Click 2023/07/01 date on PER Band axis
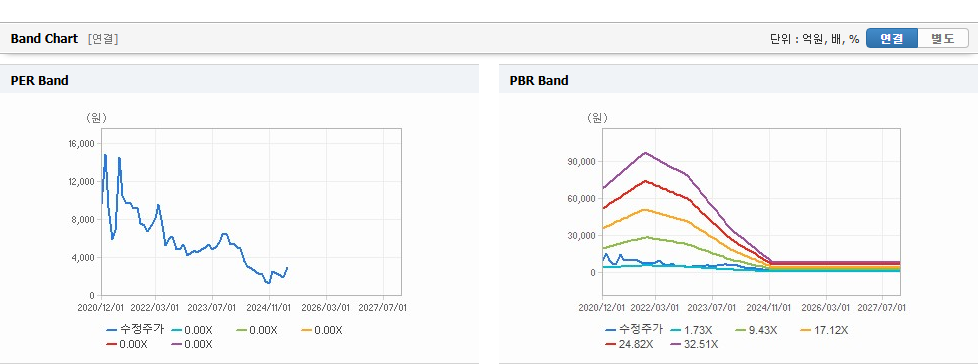The width and height of the screenshot is (978, 364). point(213,308)
